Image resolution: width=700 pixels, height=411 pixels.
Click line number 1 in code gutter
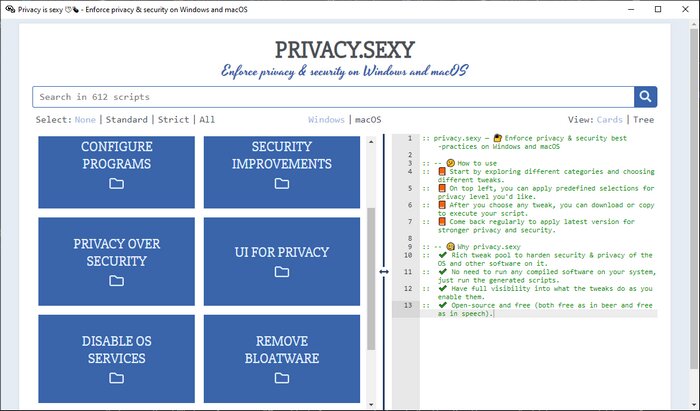tap(410, 138)
